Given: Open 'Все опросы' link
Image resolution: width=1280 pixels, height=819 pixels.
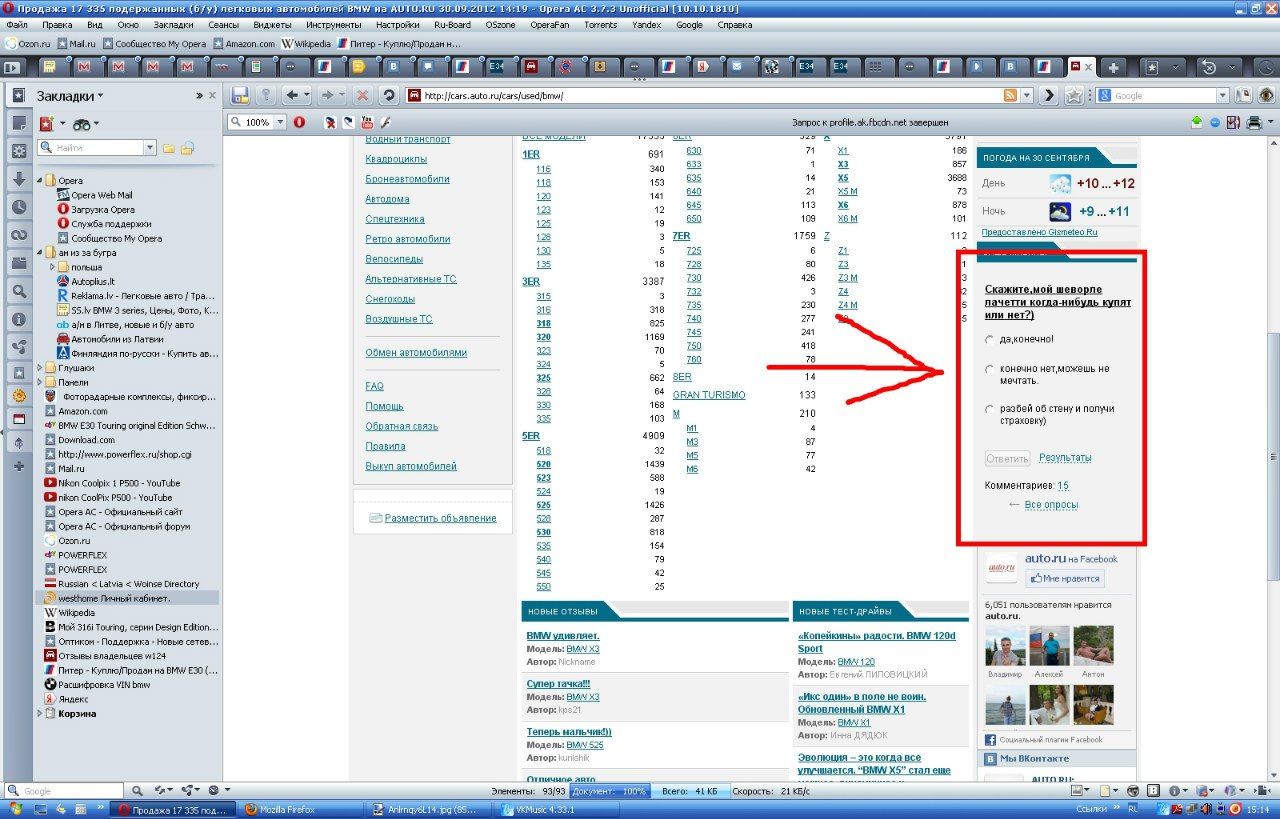Looking at the screenshot, I should click(1051, 505).
